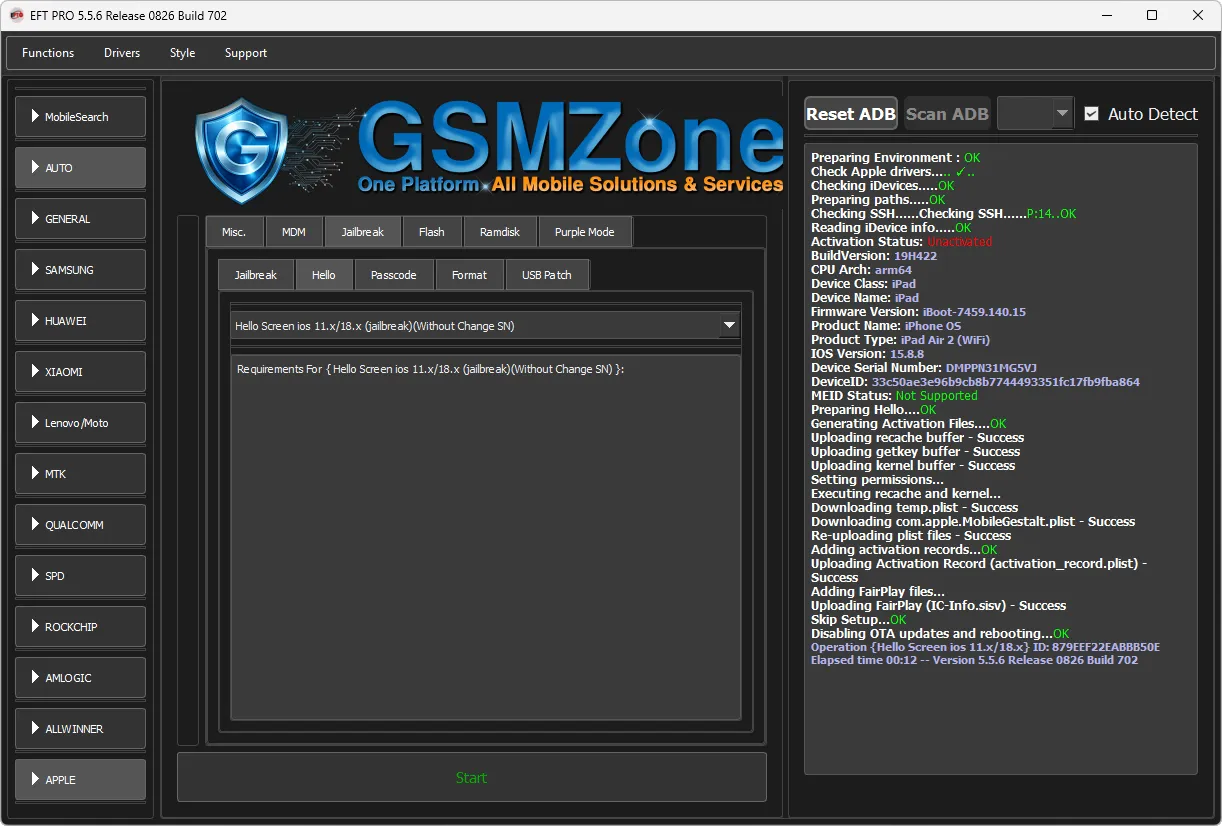Open the Format sub-tab

pyautogui.click(x=470, y=275)
